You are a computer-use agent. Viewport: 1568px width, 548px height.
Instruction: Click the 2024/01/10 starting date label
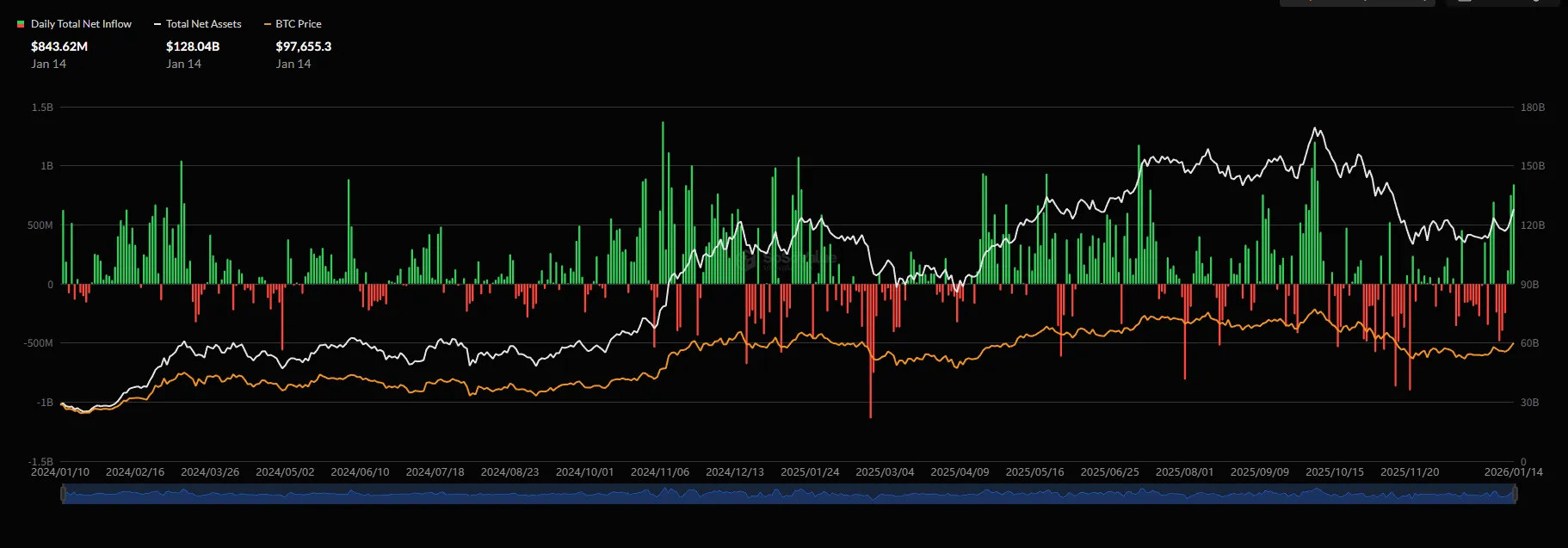[60, 472]
